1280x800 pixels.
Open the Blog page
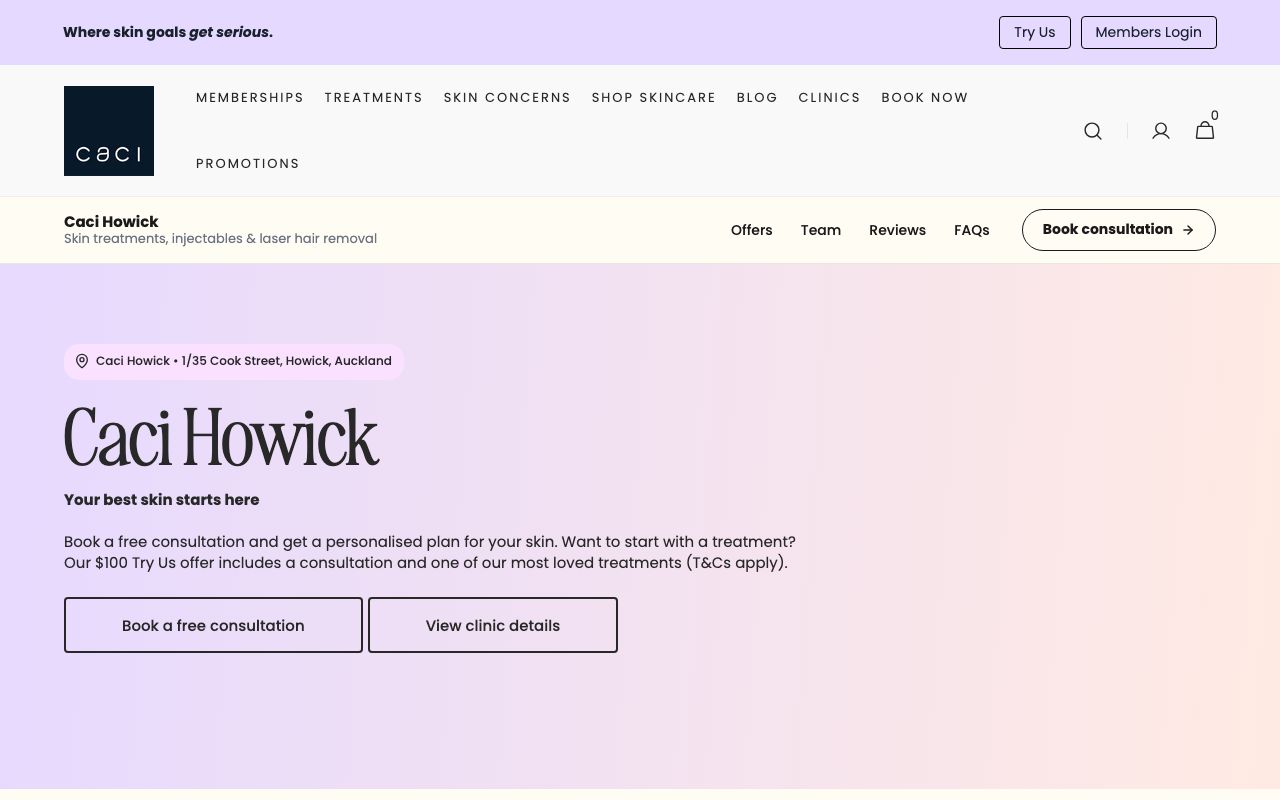click(757, 98)
